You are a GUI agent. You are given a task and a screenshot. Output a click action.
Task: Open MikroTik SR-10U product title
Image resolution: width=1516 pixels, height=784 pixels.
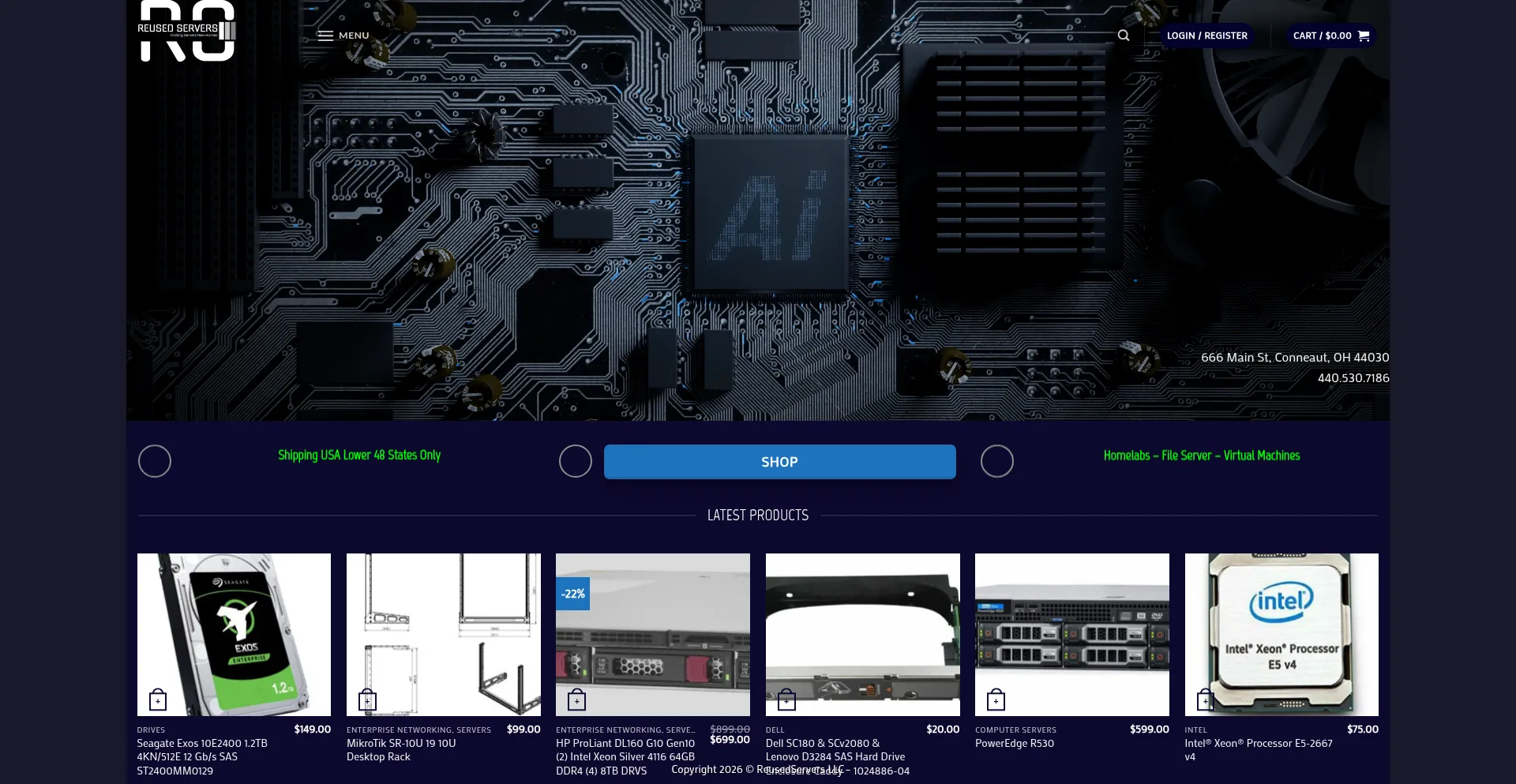pos(401,750)
